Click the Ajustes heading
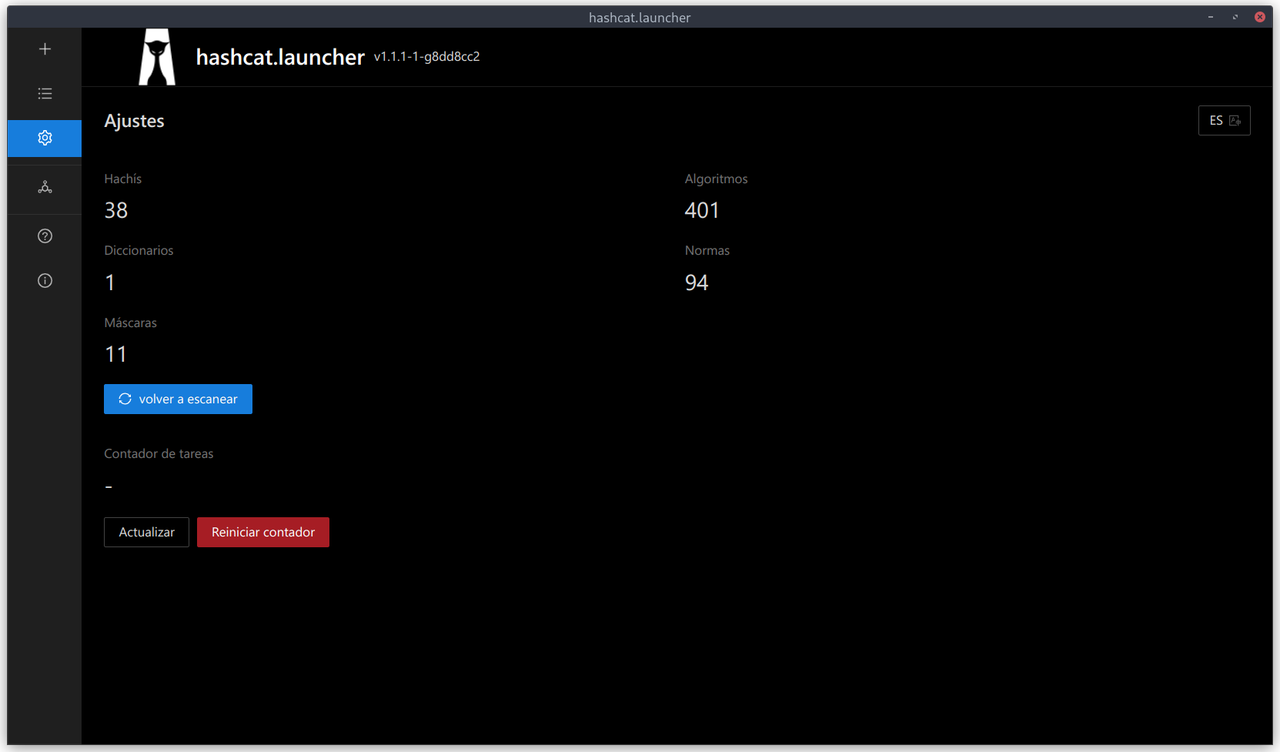Viewport: 1280px width, 752px height. [x=134, y=121]
